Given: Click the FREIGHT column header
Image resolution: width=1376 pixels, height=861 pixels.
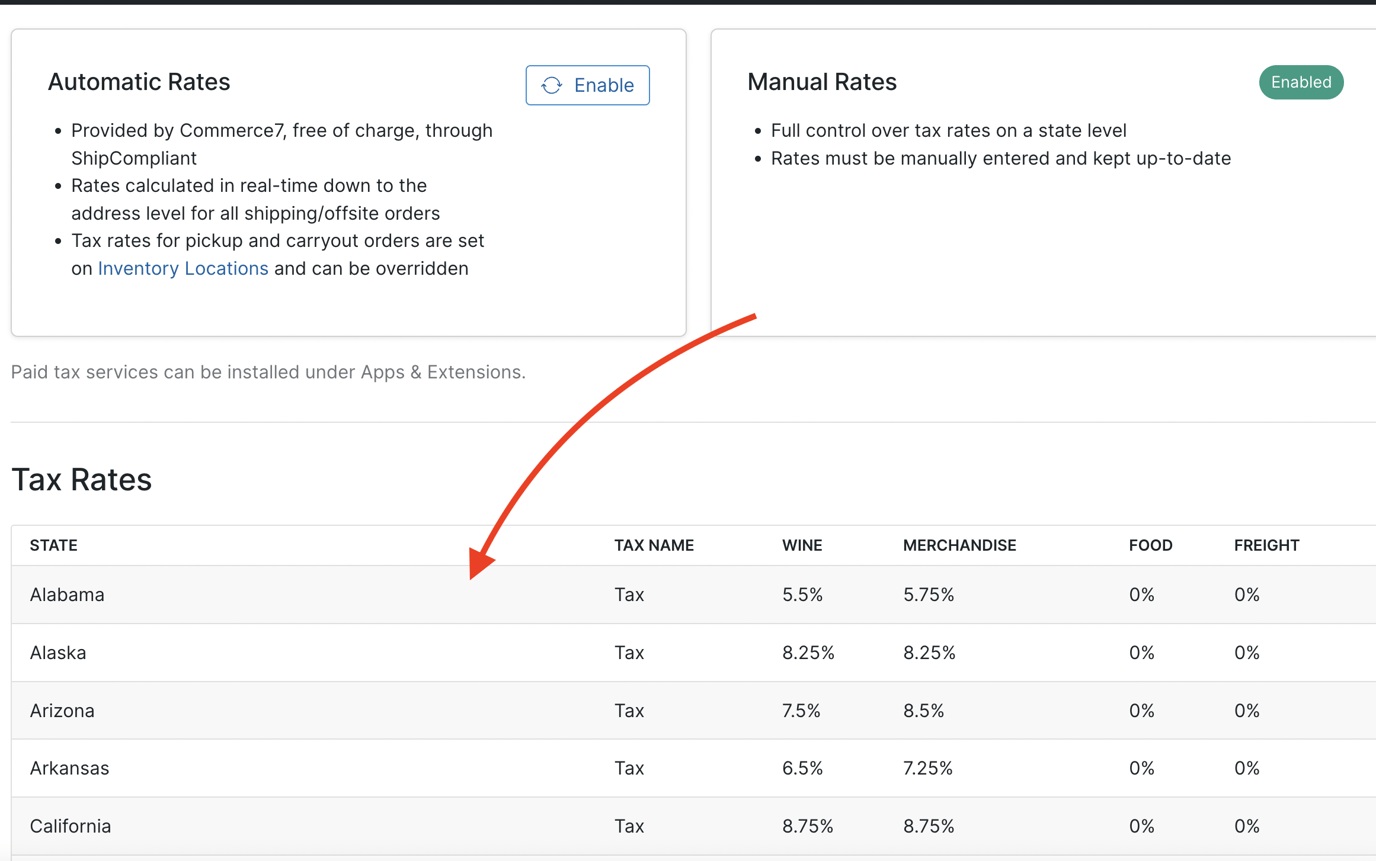Looking at the screenshot, I should tap(1267, 545).
